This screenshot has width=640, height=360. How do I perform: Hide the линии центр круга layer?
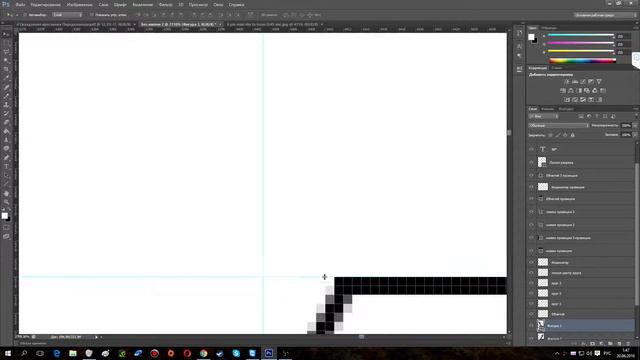[x=531, y=272]
